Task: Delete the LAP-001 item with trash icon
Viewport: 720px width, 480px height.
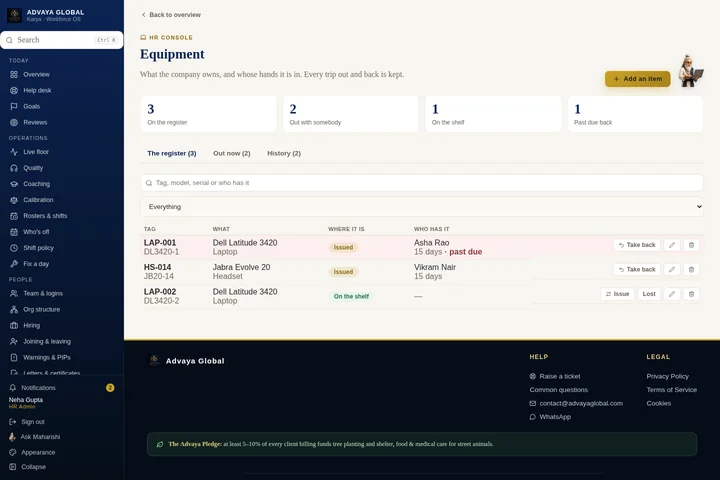Action: (691, 245)
